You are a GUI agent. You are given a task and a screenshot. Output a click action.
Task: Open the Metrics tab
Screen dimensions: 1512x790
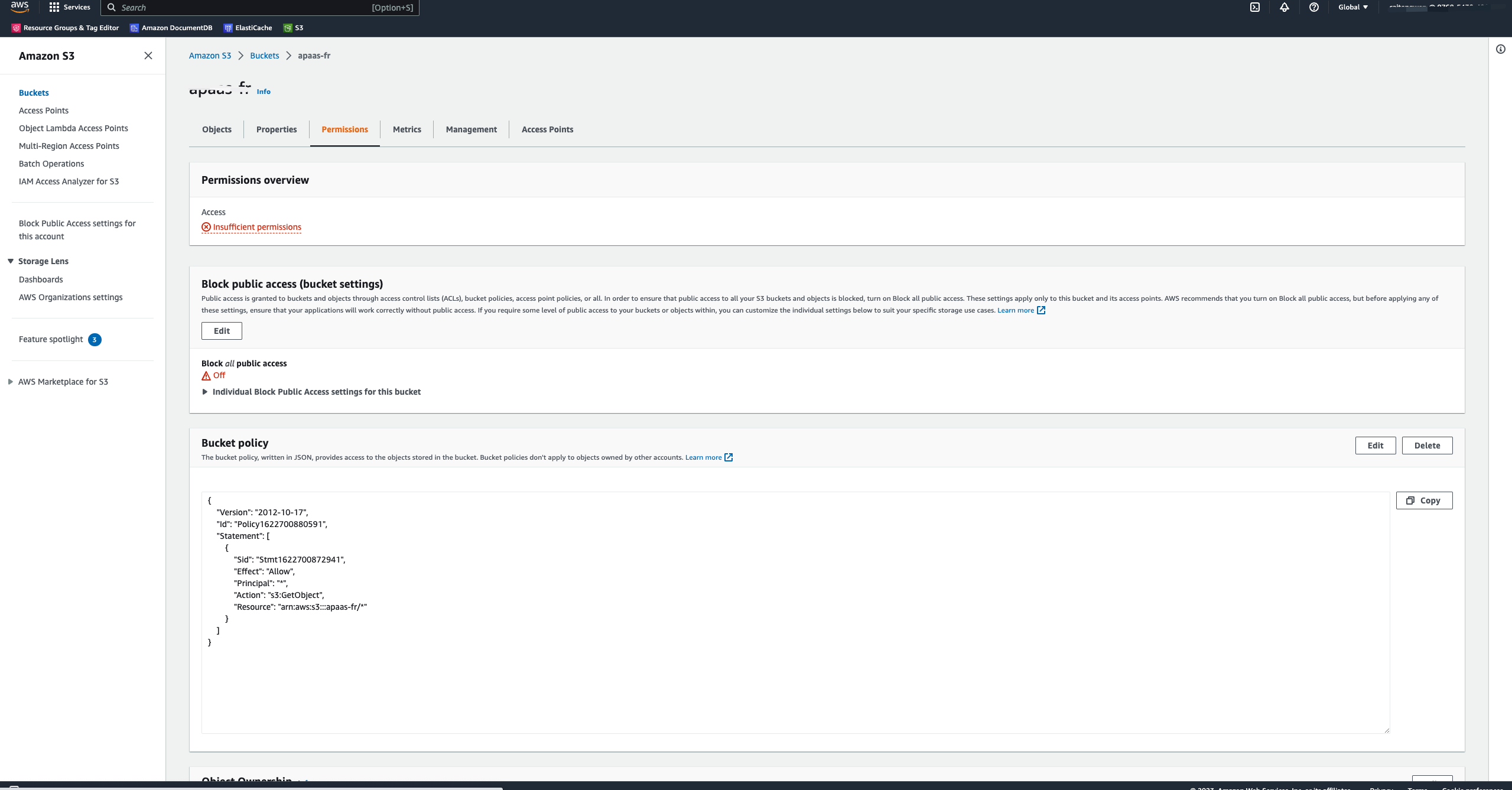[x=407, y=129]
